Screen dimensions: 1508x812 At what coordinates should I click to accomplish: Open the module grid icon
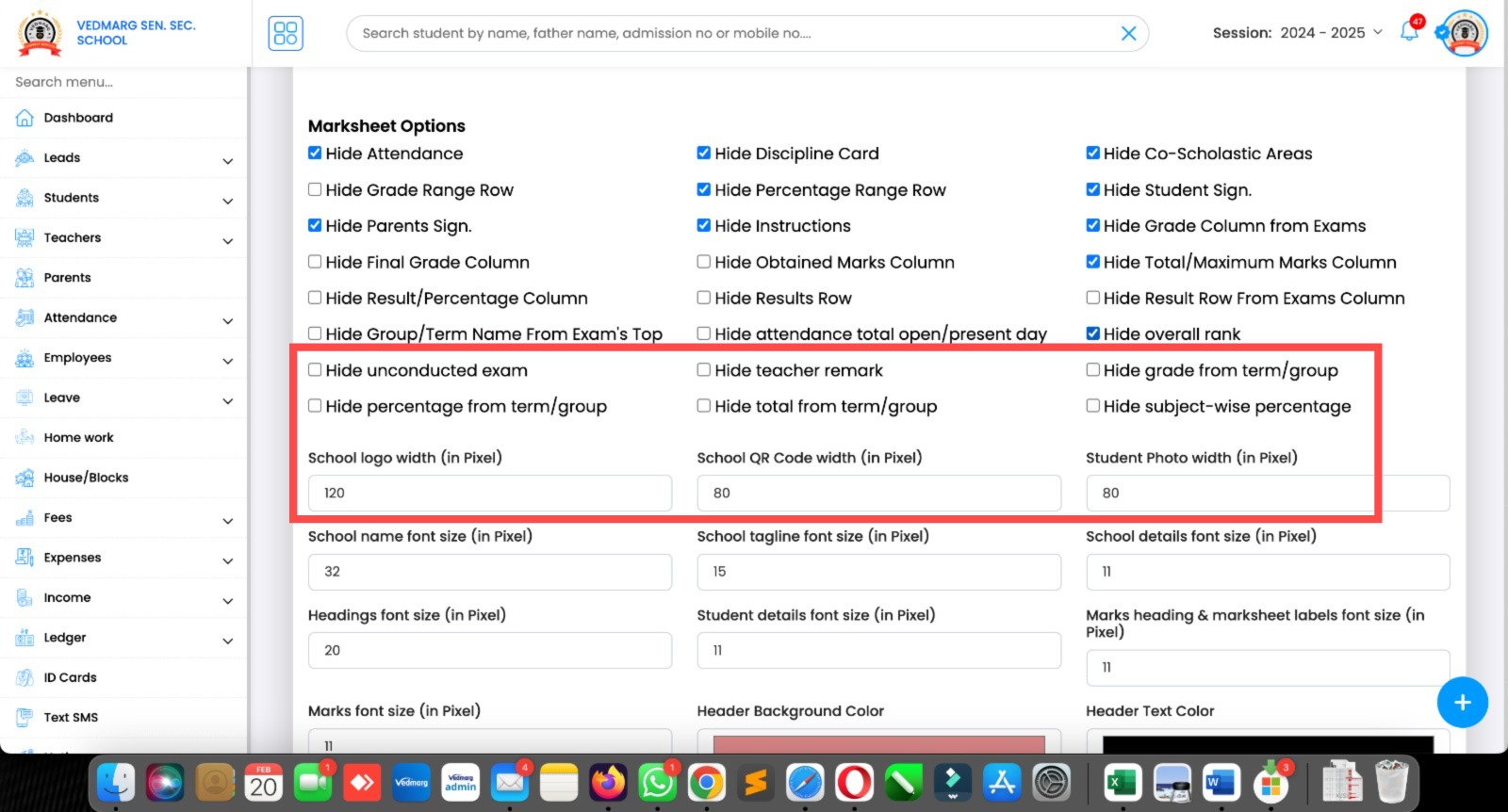tap(286, 33)
